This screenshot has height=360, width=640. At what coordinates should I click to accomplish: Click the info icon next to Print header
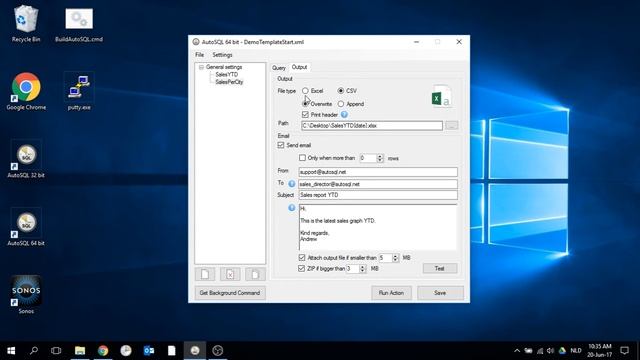click(344, 115)
